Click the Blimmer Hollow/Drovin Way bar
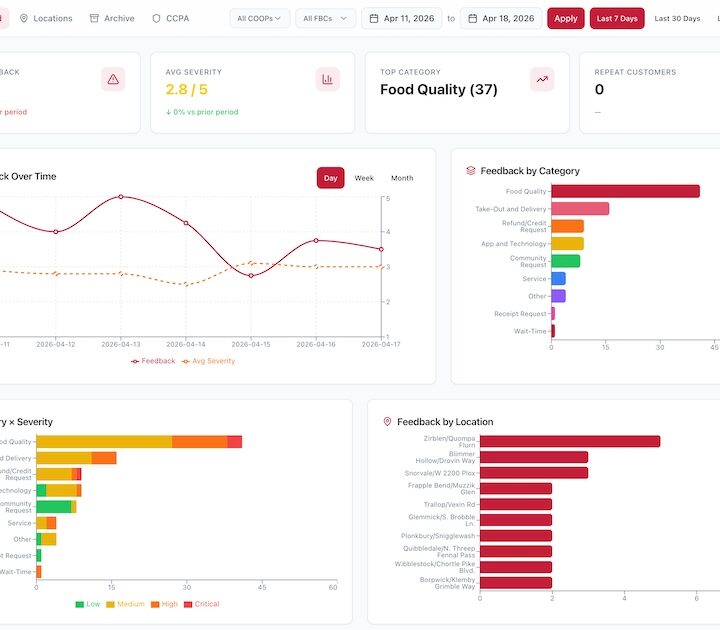720x630 pixels. [534, 457]
